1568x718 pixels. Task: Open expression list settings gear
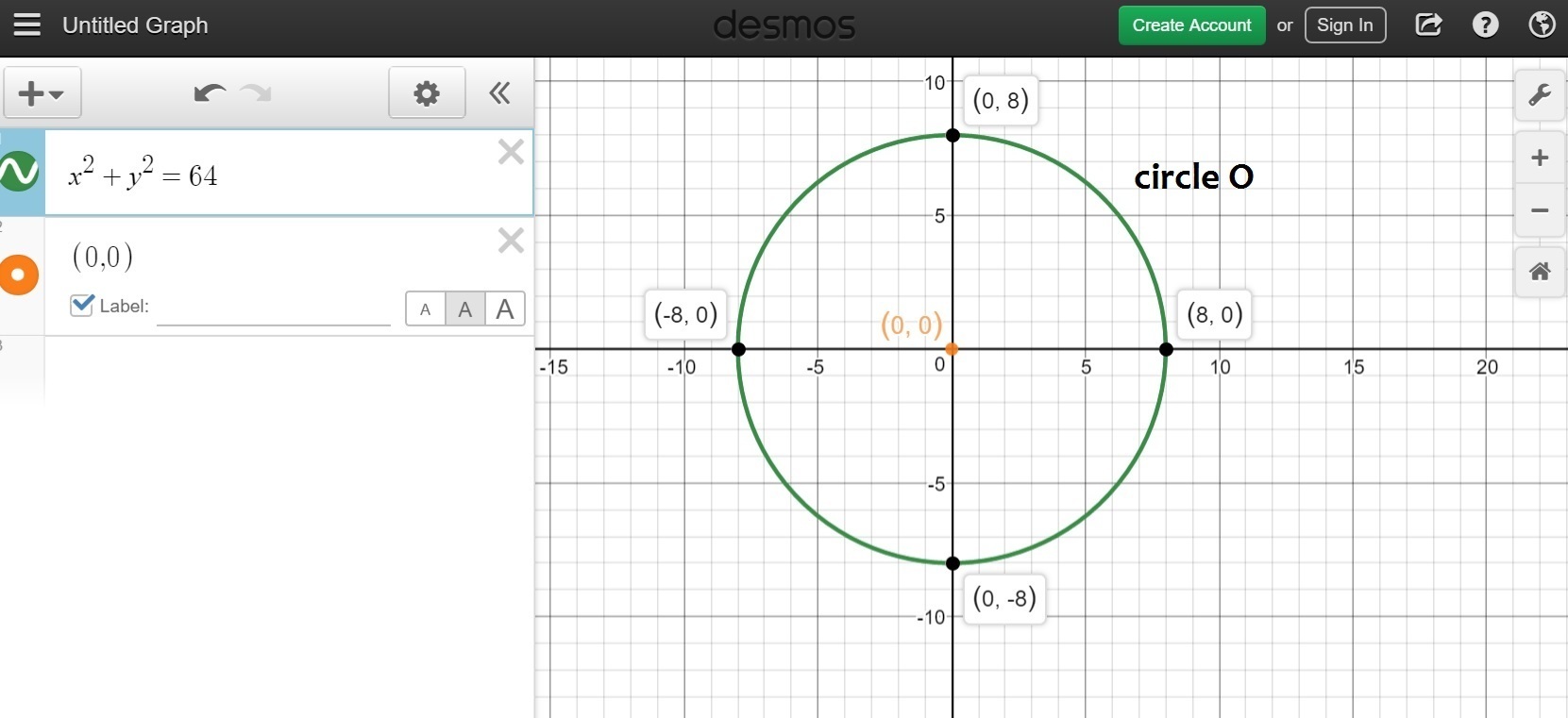[x=427, y=92]
